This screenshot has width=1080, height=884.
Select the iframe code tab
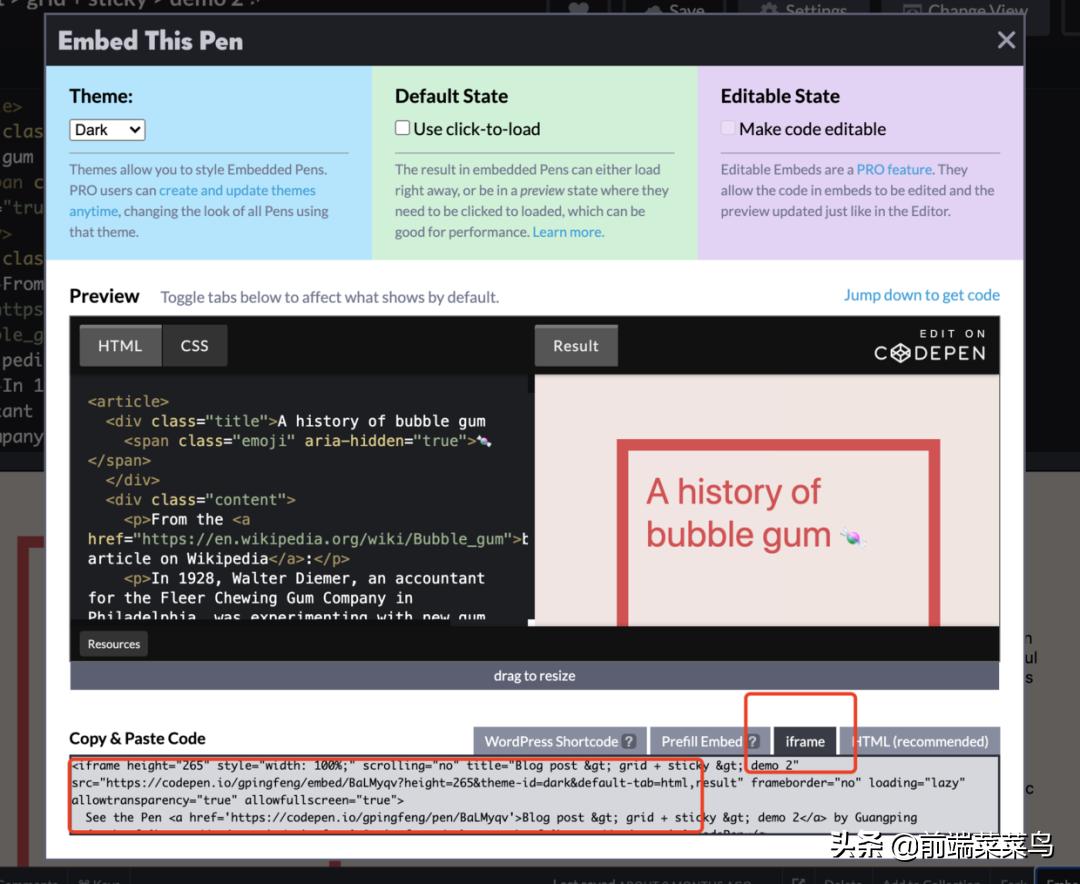click(x=804, y=741)
